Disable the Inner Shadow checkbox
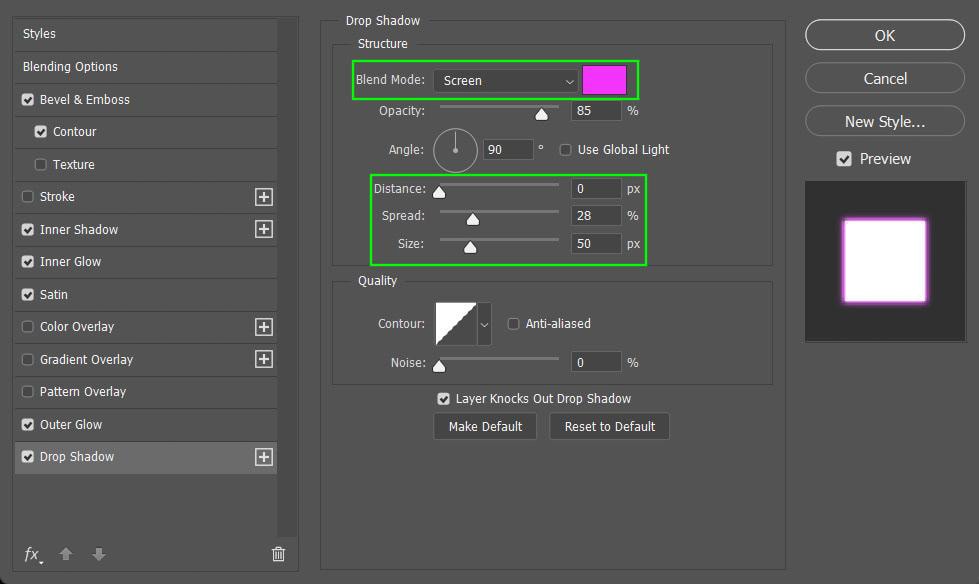This screenshot has height=584, width=979. (x=27, y=229)
